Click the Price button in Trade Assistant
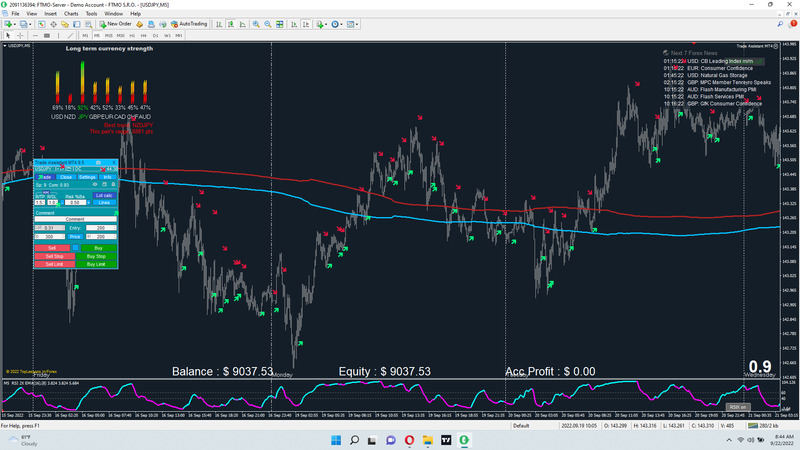 [76, 237]
